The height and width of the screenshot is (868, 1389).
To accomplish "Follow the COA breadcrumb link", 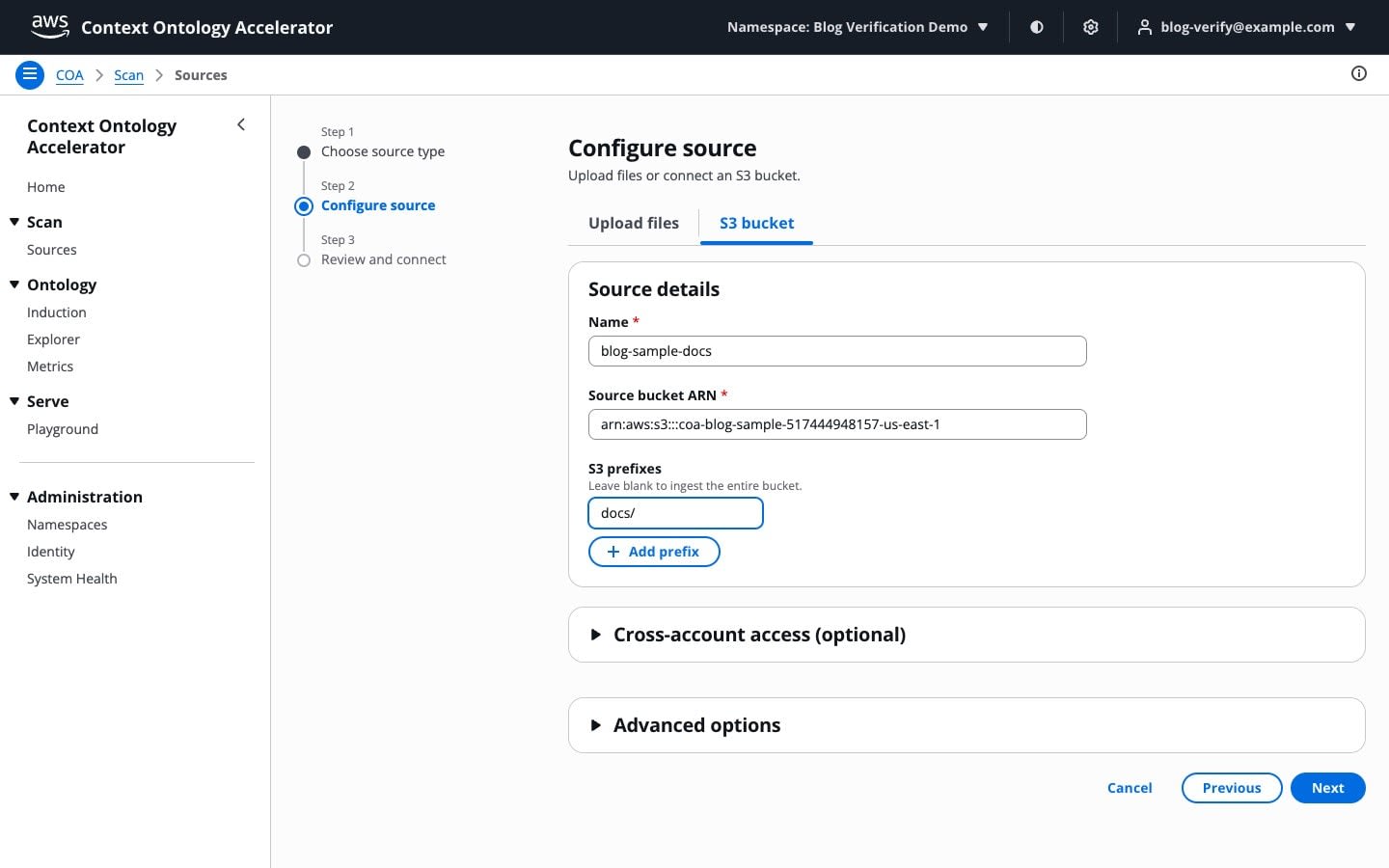I will click(69, 75).
